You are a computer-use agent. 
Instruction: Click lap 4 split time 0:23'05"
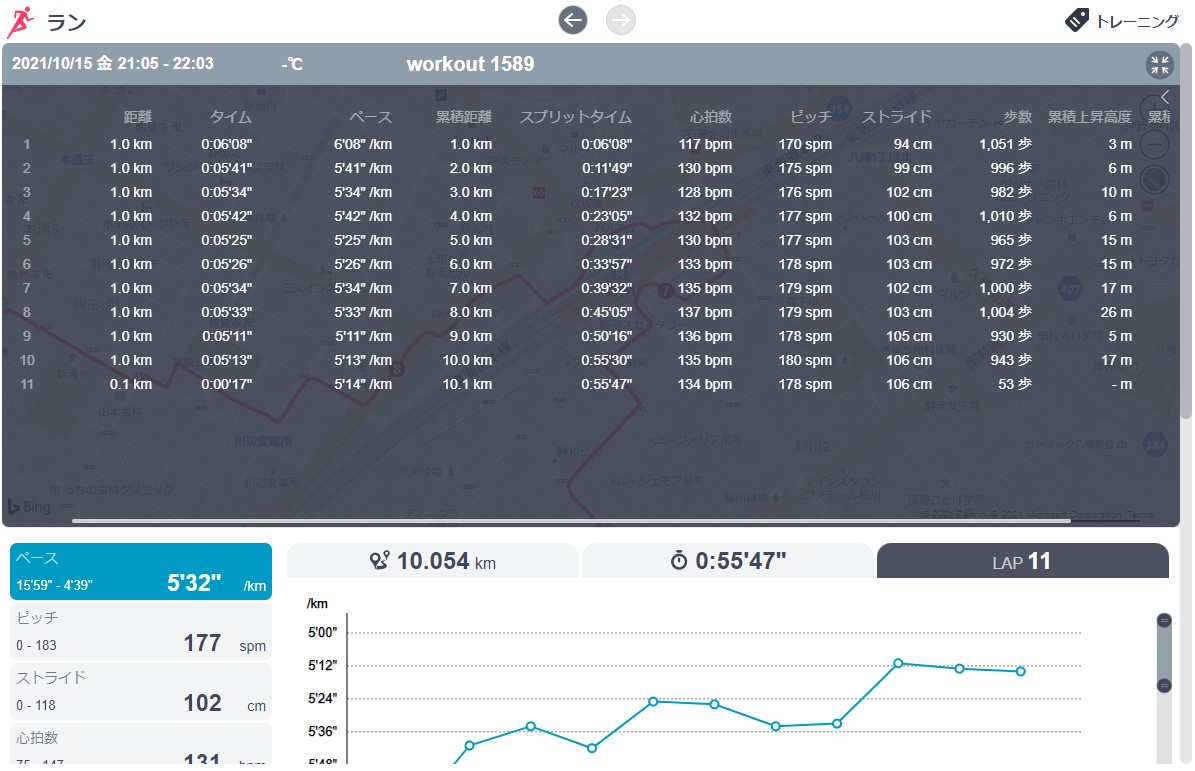tap(607, 216)
